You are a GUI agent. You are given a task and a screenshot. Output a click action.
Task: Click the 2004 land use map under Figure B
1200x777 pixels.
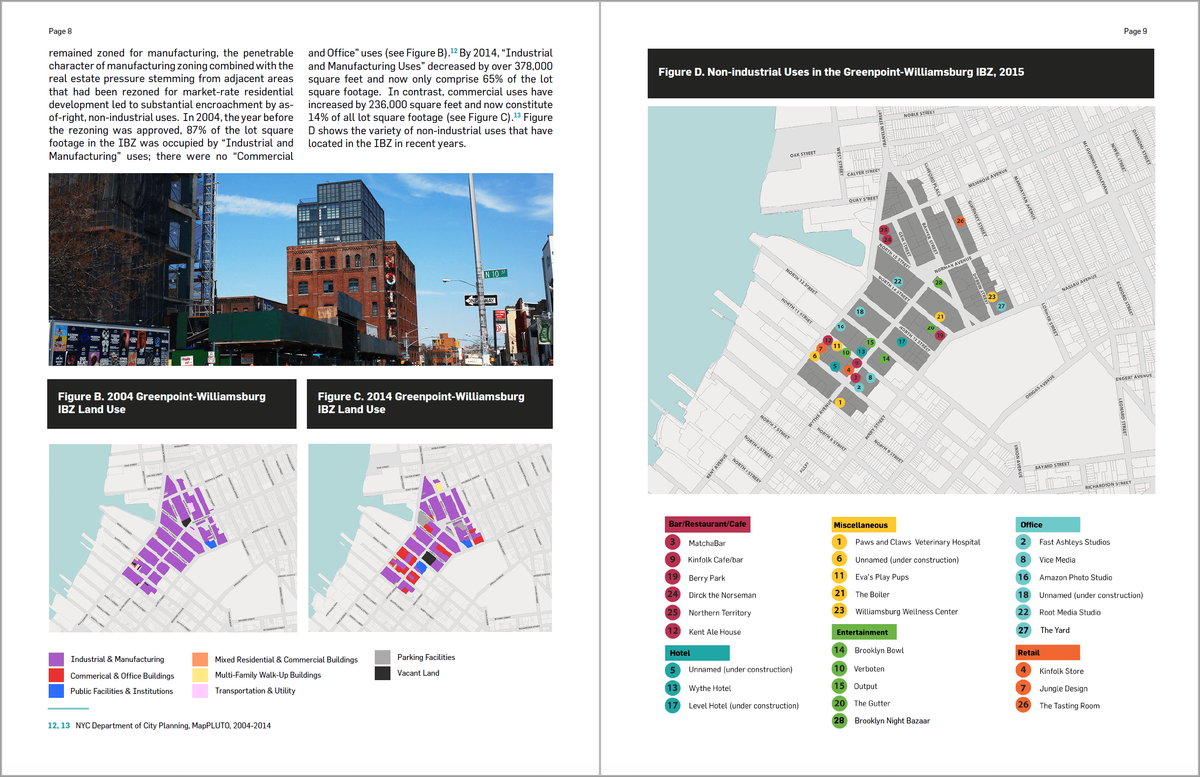(173, 537)
